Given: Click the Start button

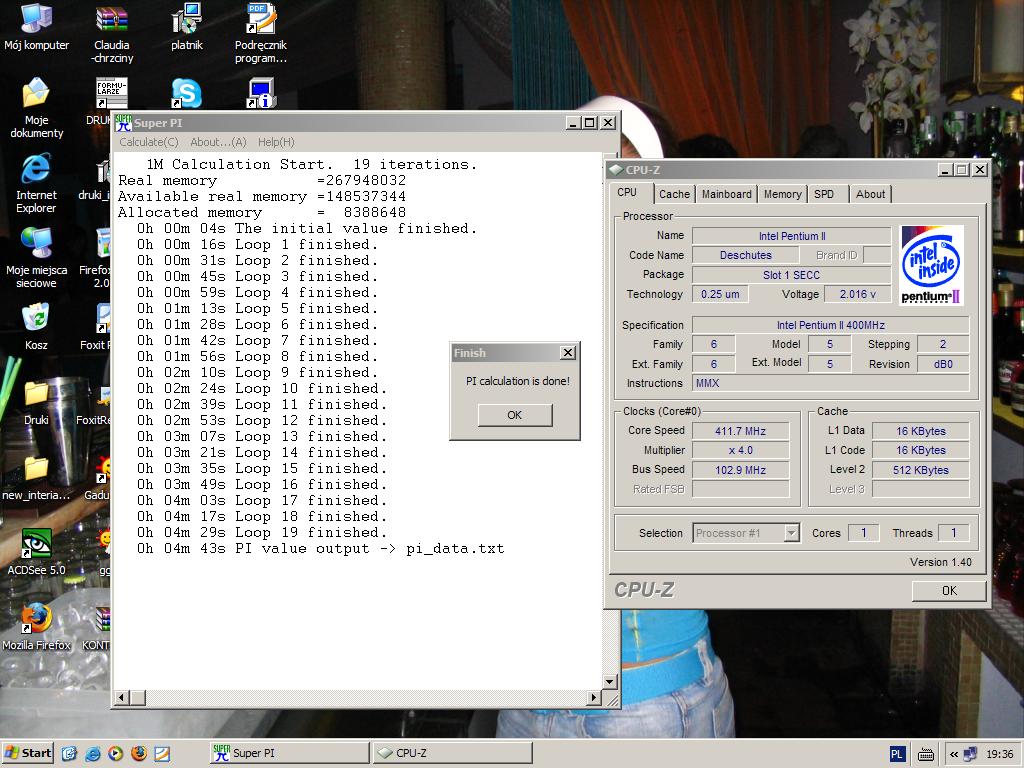Looking at the screenshot, I should tap(28, 753).
